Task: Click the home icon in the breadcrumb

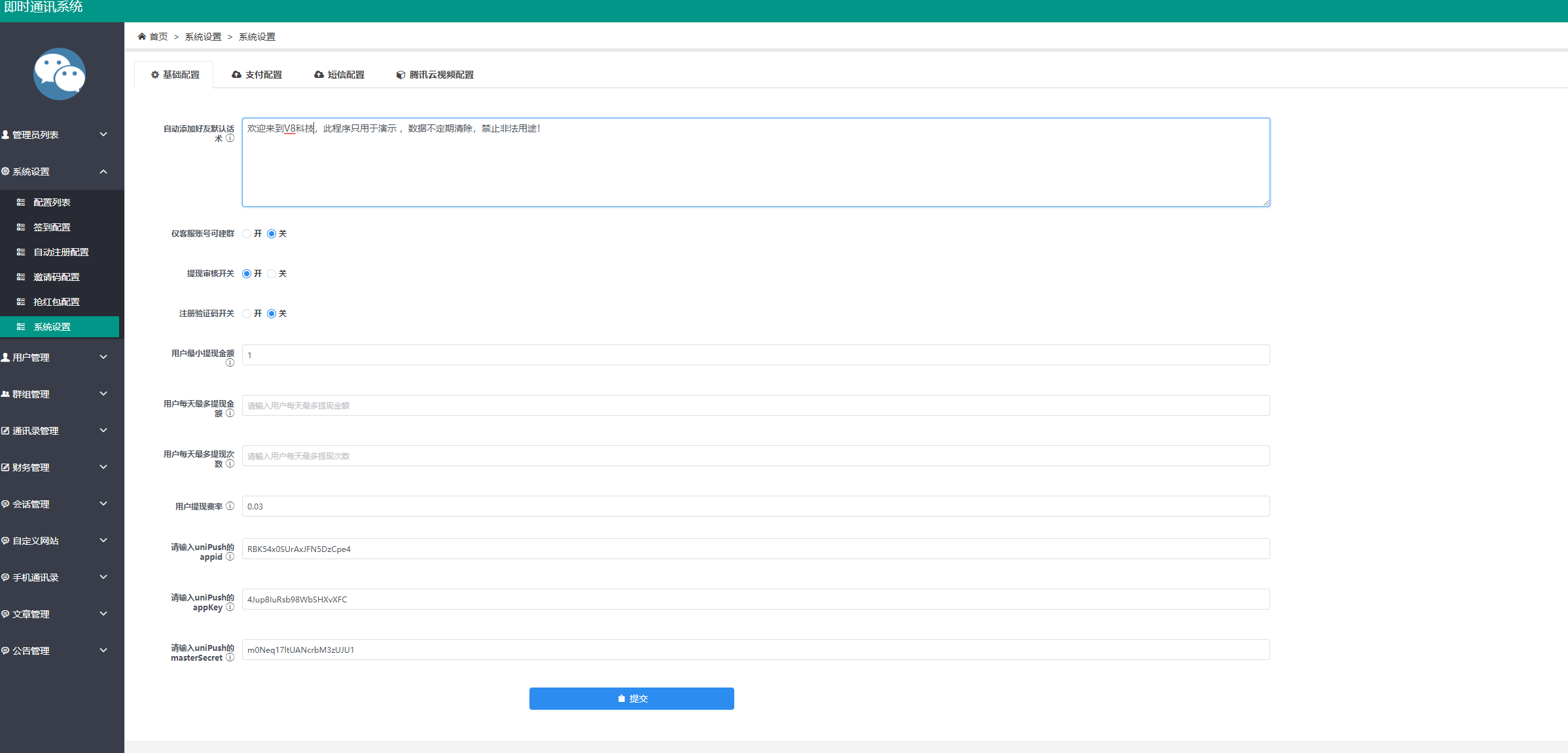Action: [141, 36]
